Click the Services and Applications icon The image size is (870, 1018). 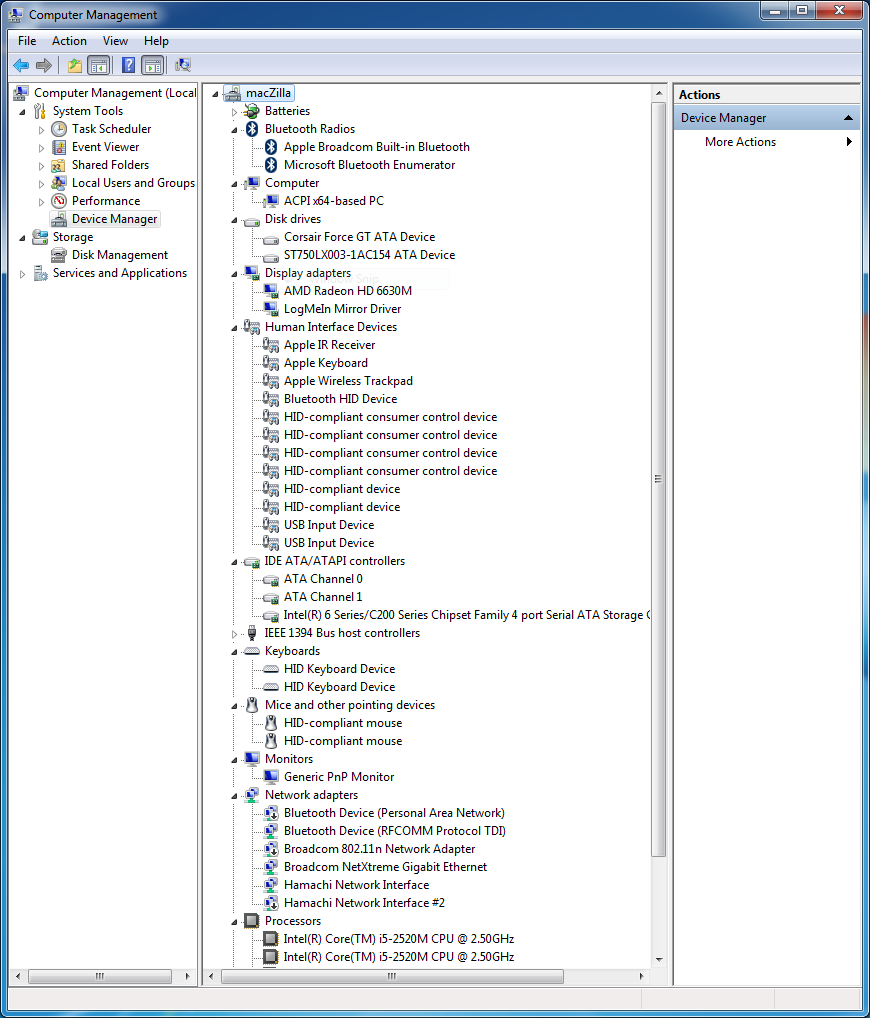click(40, 273)
